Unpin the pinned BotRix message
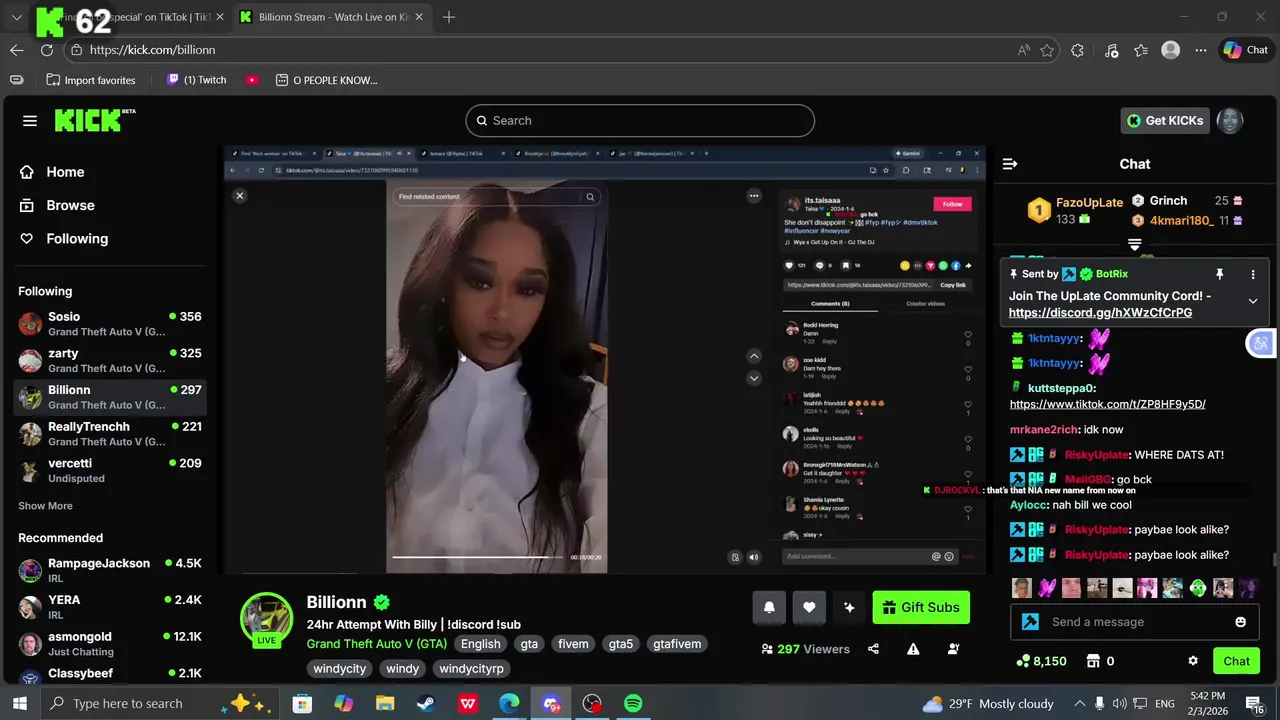The height and width of the screenshot is (720, 1280). 1219,274
